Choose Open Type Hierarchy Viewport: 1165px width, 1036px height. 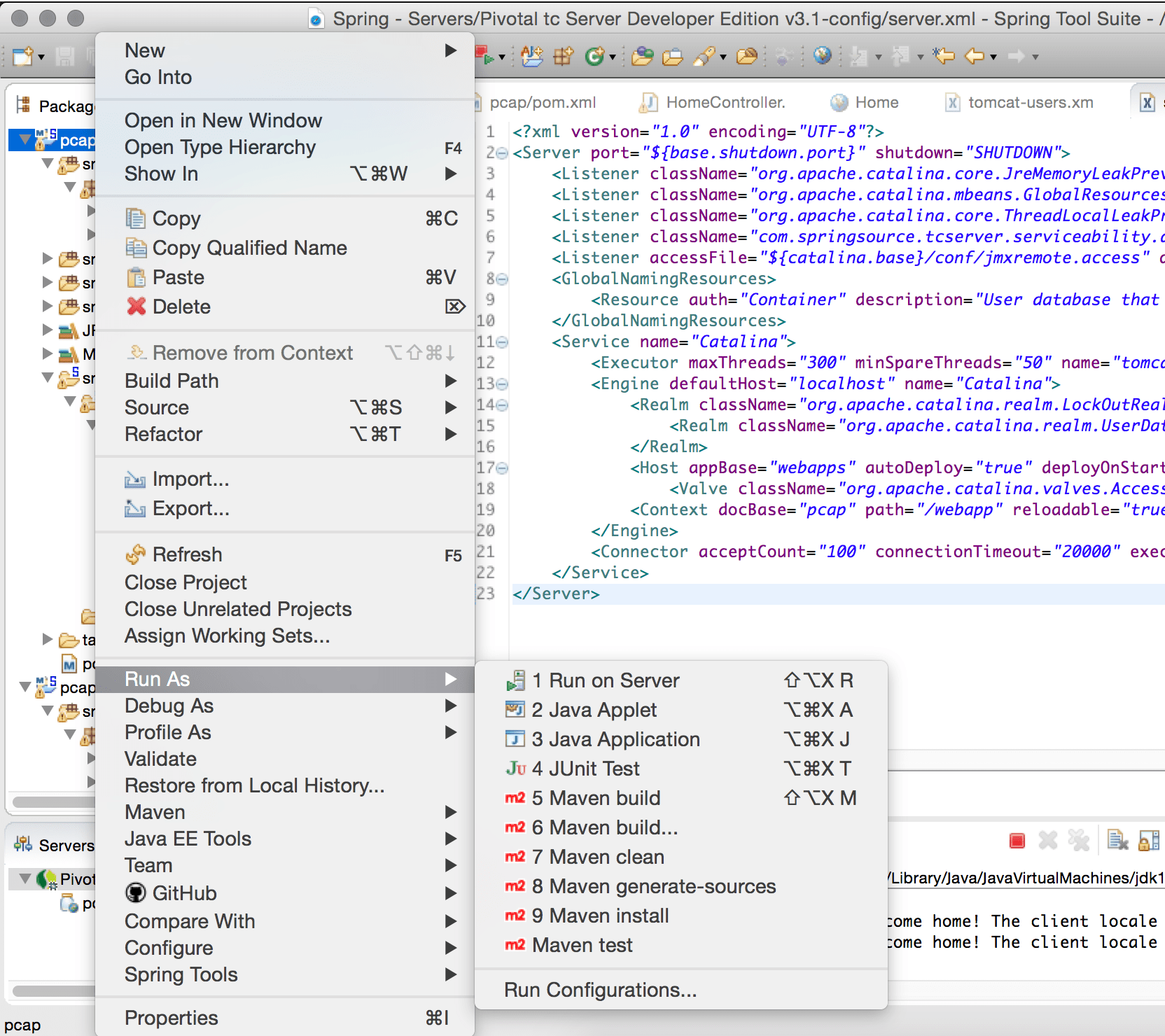(x=285, y=147)
